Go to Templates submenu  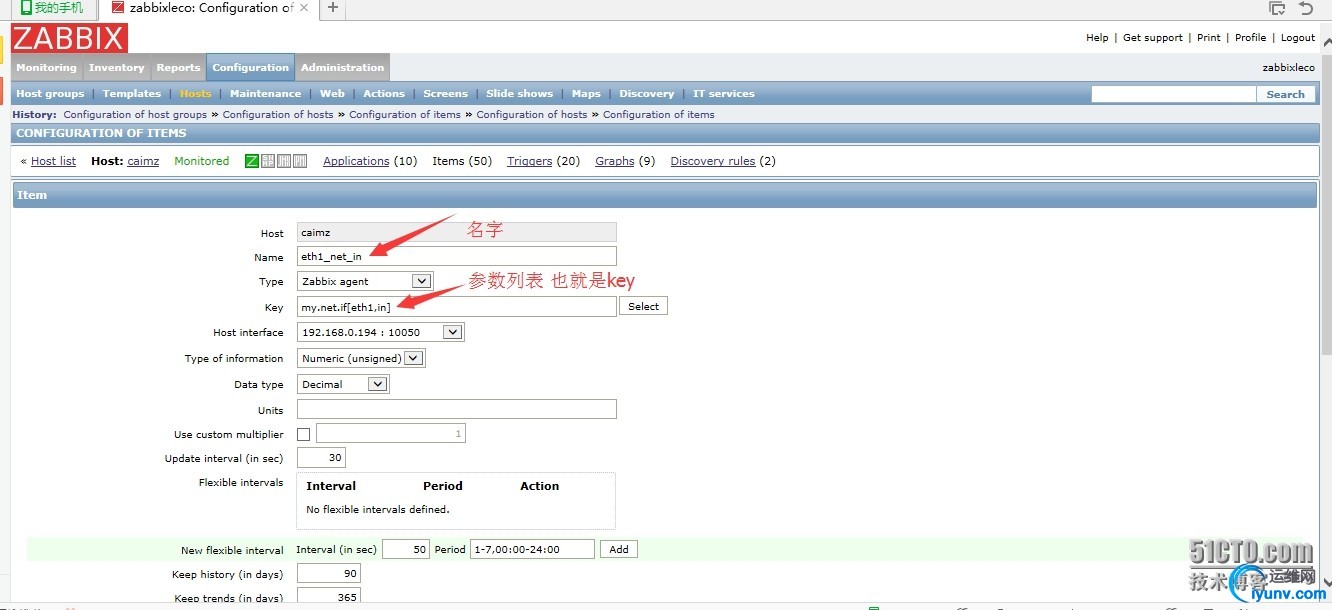[x=132, y=94]
